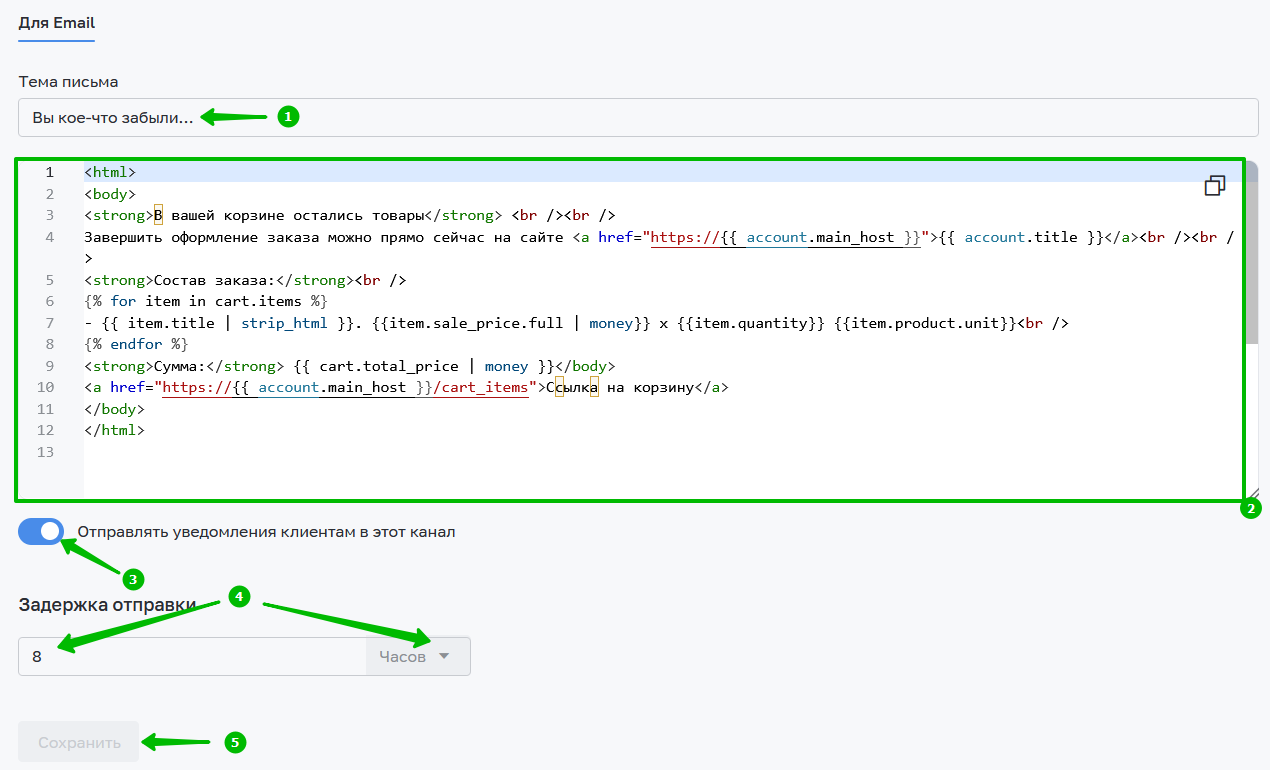Click '{{item.product.unit}}' on line 7
Image resolution: width=1270 pixels, height=770 pixels.
click(924, 323)
